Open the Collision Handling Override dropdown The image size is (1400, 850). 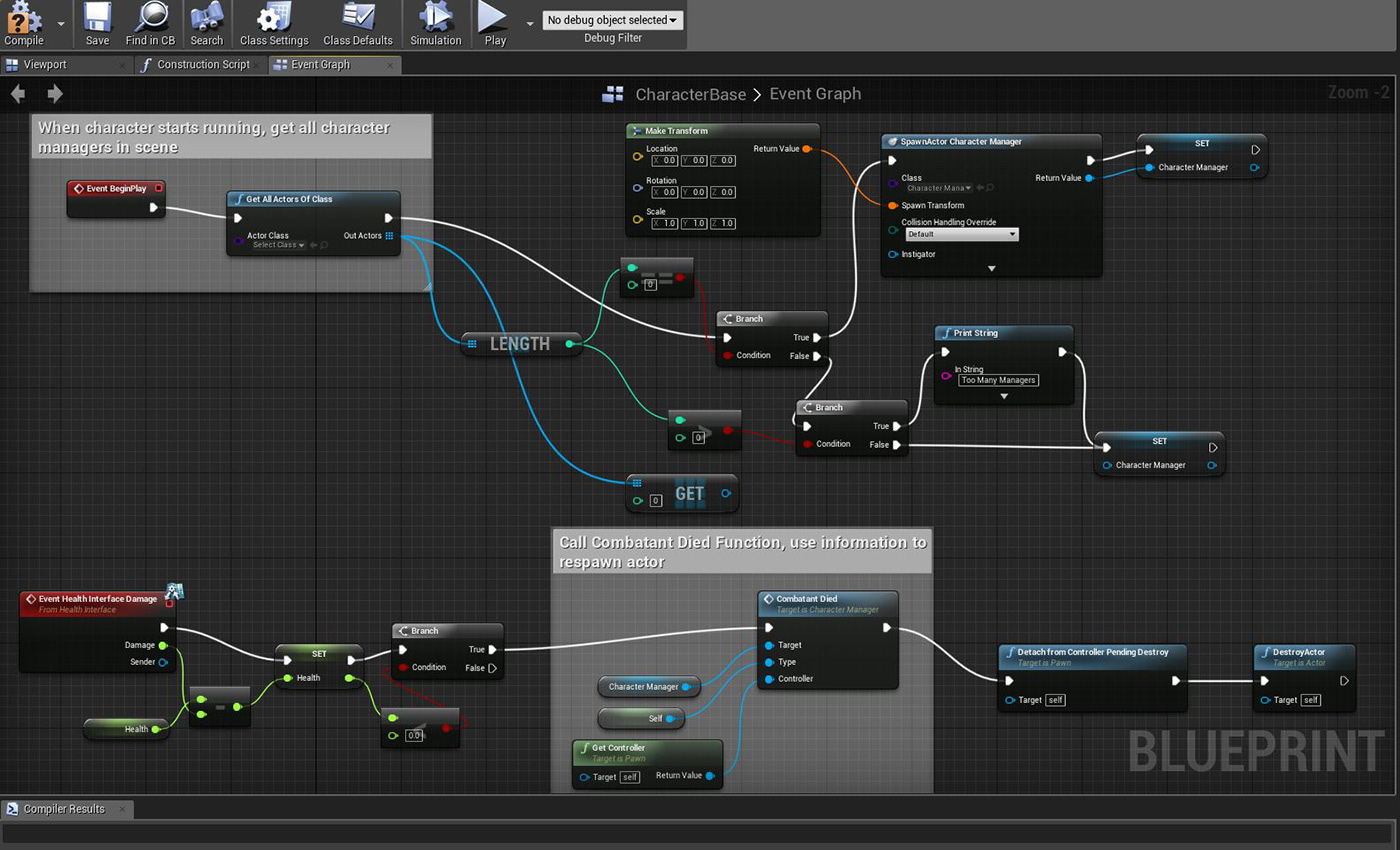click(x=960, y=234)
